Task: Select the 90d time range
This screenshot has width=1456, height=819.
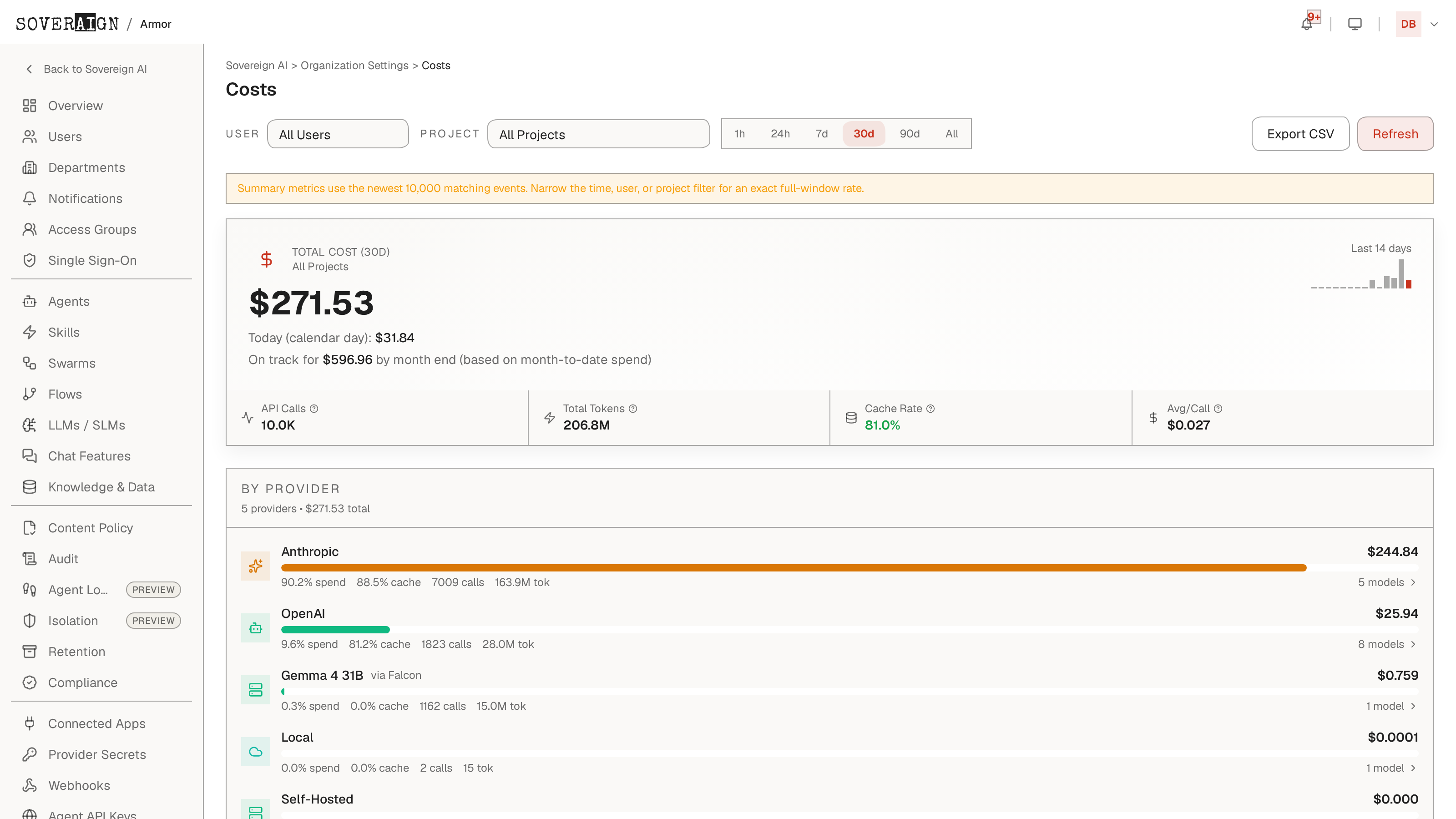Action: [910, 134]
